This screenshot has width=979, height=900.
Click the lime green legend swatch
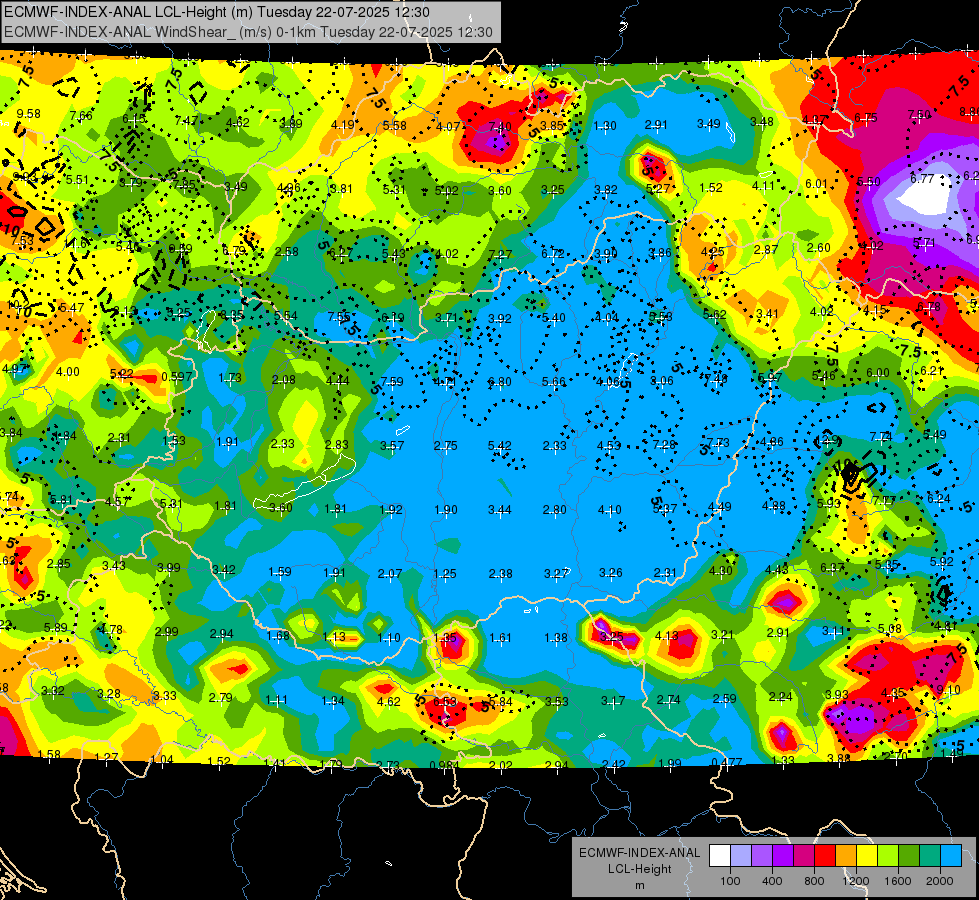click(888, 856)
